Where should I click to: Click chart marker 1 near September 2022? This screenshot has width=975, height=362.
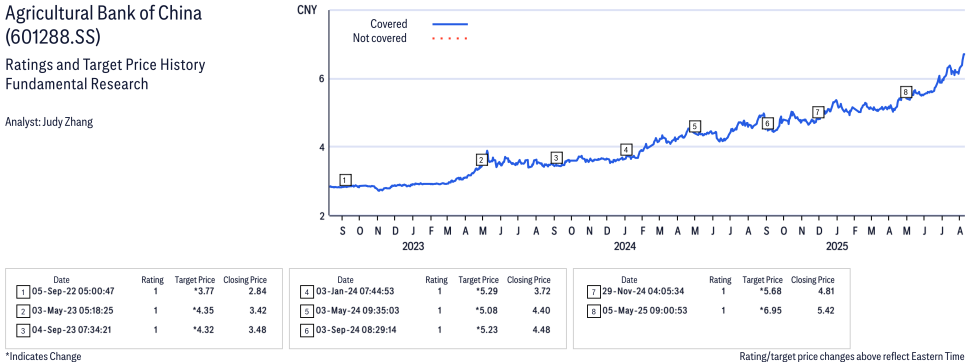[346, 180]
